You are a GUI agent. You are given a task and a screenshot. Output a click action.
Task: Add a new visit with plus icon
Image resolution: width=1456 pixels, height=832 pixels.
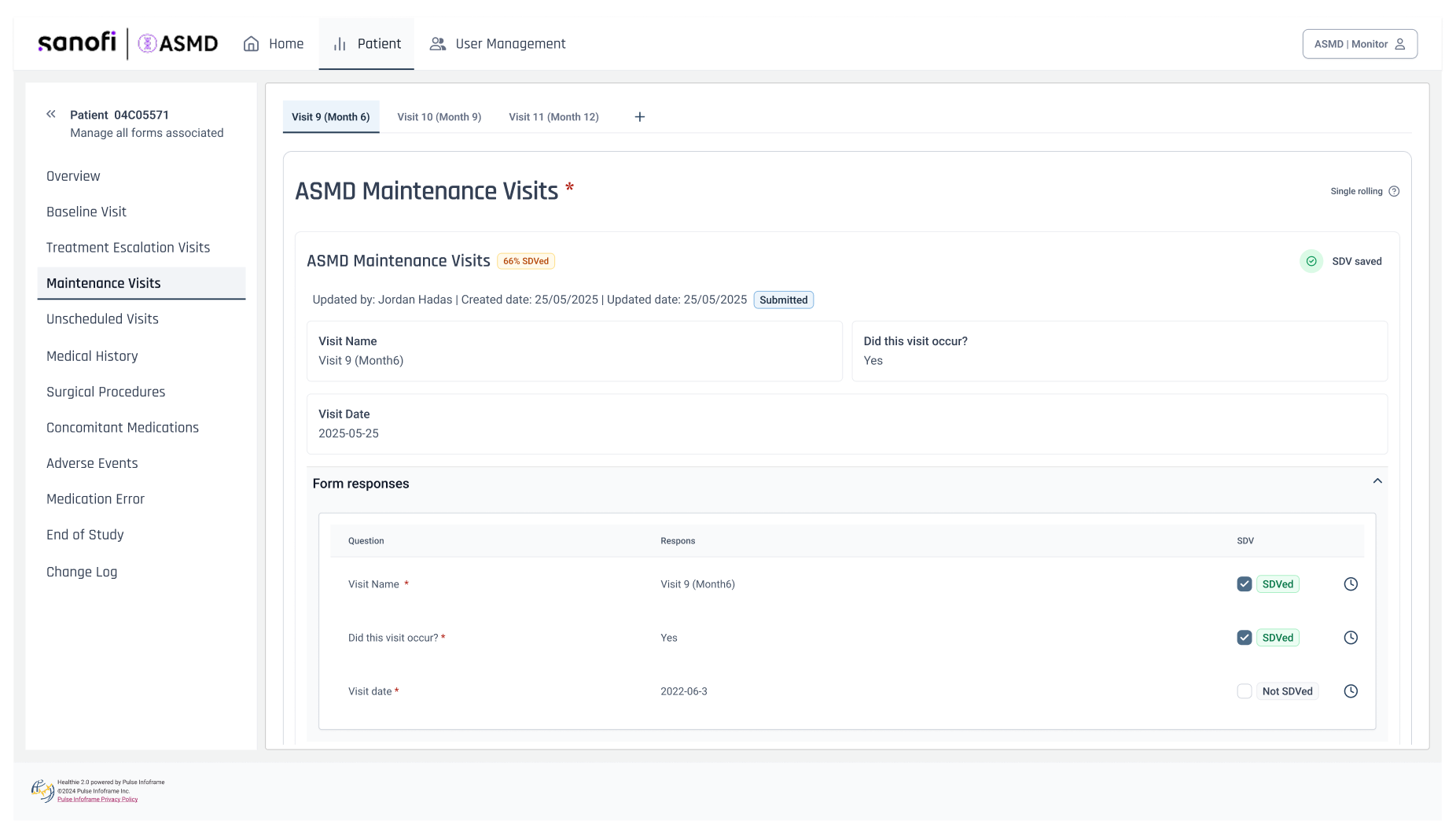click(640, 117)
